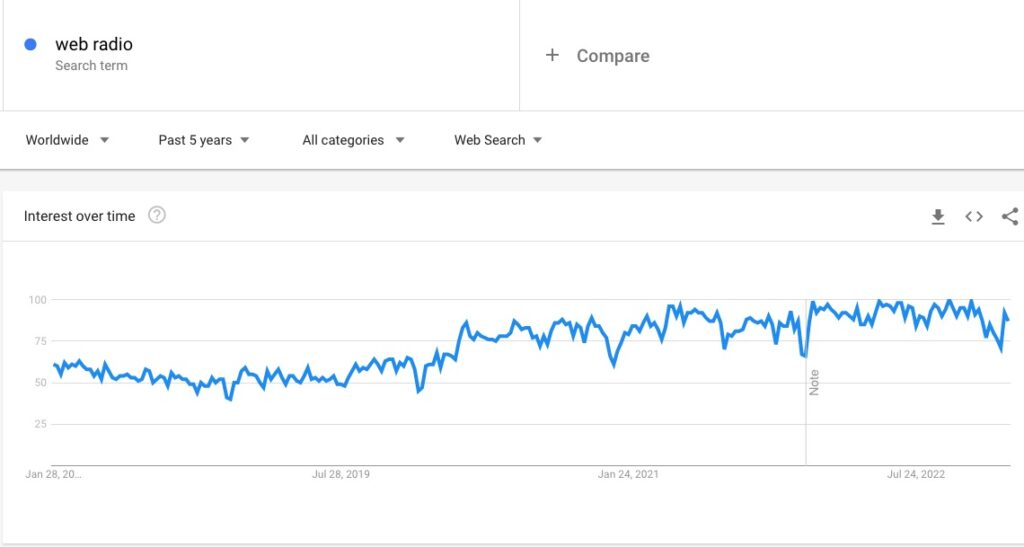Expand the Past 5 years time range
Screen dimensions: 1024x547
pyautogui.click(x=204, y=140)
